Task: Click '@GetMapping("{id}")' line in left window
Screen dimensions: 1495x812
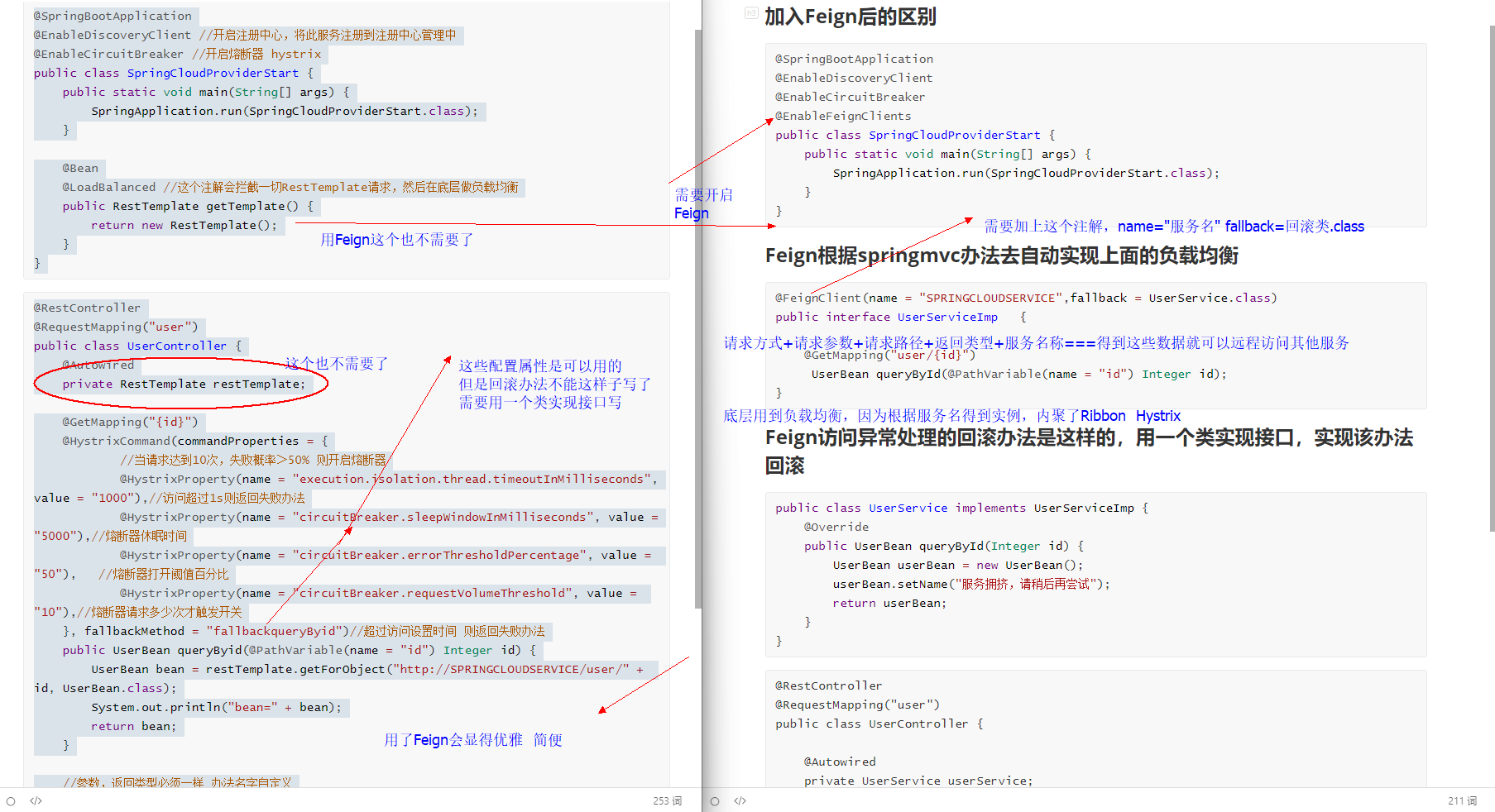Action: [130, 422]
